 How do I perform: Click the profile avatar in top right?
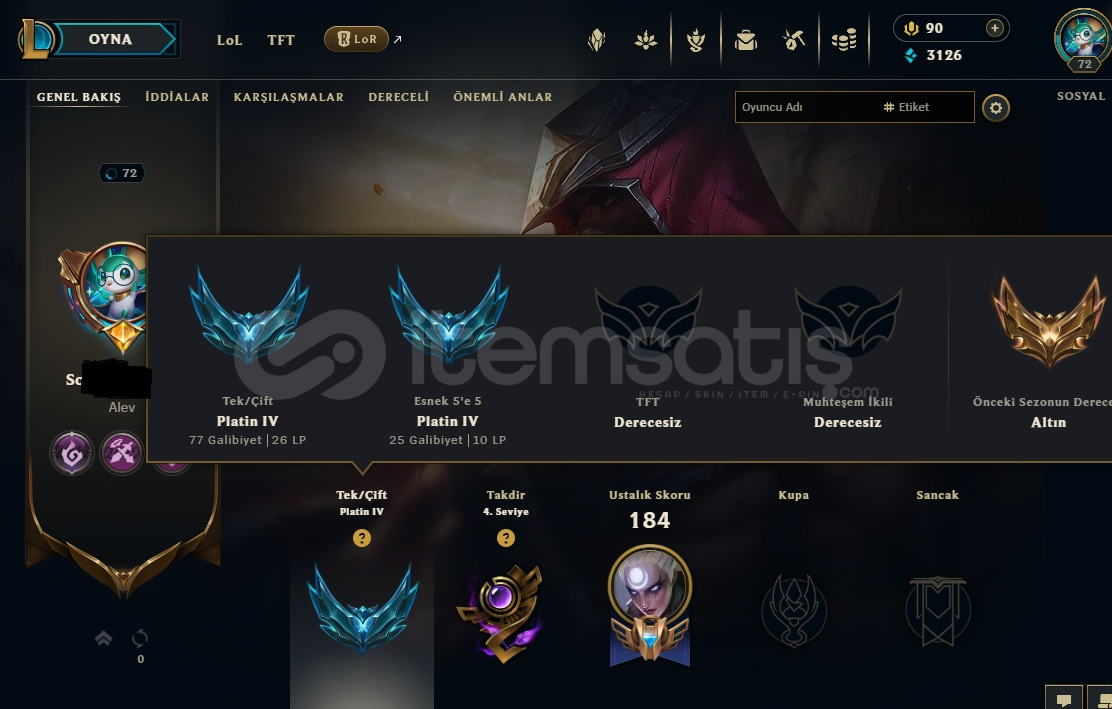(1083, 38)
